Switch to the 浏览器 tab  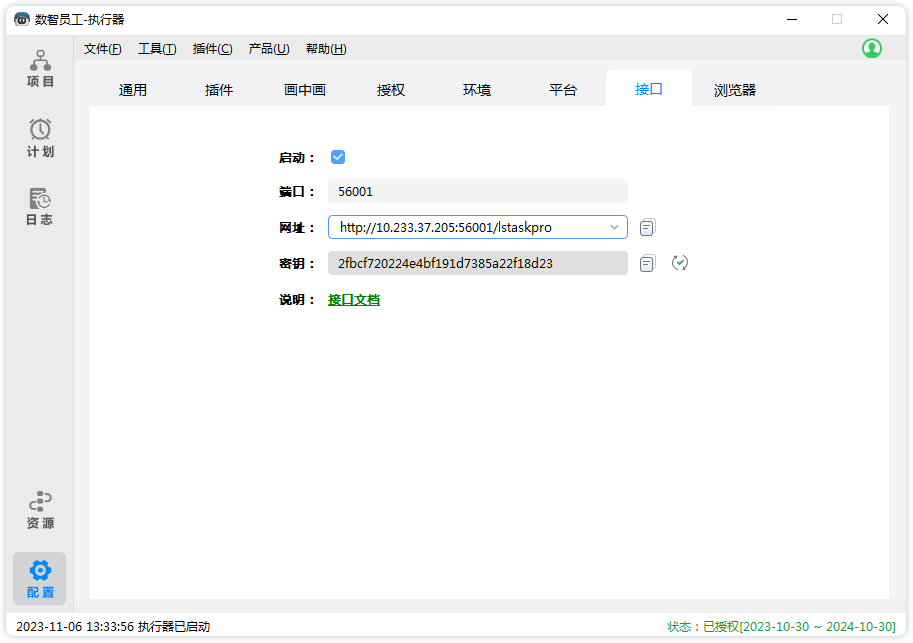(x=735, y=90)
